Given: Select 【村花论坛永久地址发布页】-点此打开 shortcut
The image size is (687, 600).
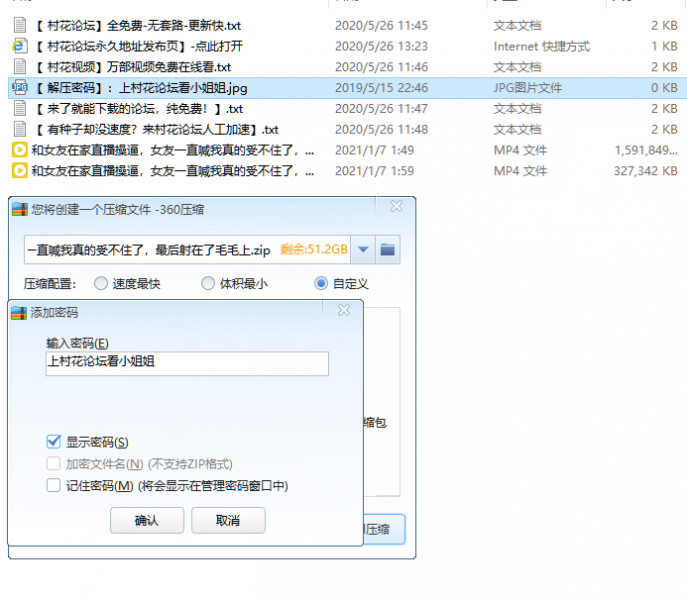Looking at the screenshot, I should (138, 46).
